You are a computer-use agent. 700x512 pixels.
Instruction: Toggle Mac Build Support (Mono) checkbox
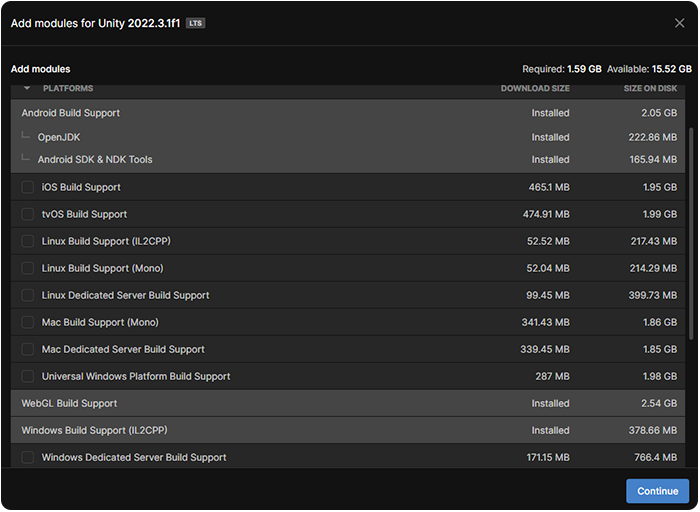[x=28, y=322]
